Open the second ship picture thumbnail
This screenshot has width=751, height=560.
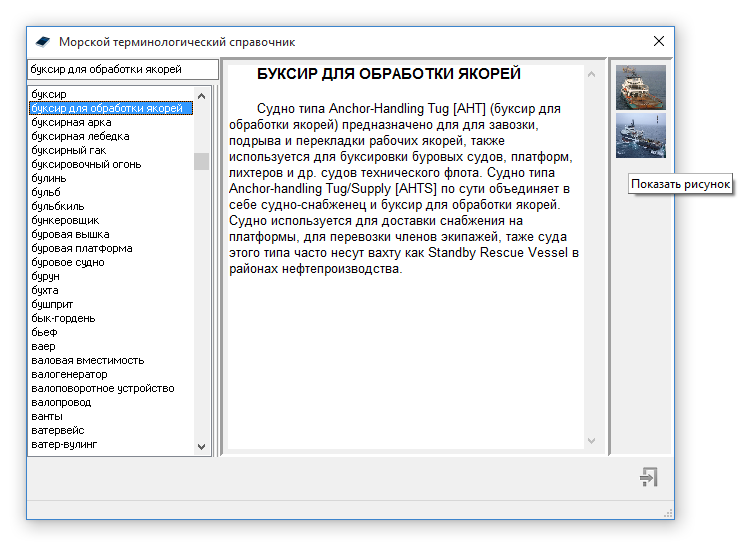coord(640,135)
